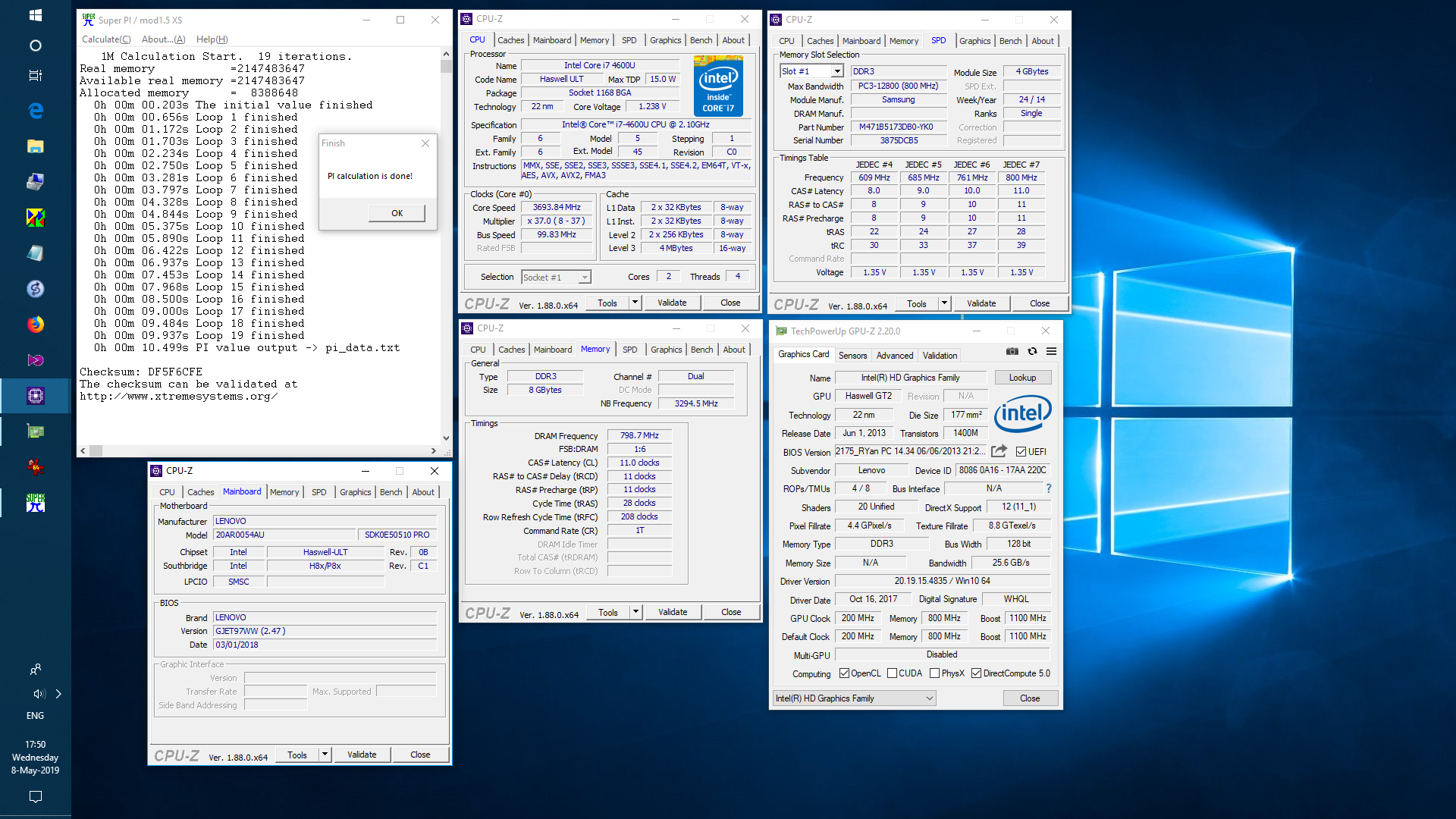Expand the hidden system tray chevron
Image resolution: width=1456 pixels, height=819 pixels.
(x=58, y=694)
